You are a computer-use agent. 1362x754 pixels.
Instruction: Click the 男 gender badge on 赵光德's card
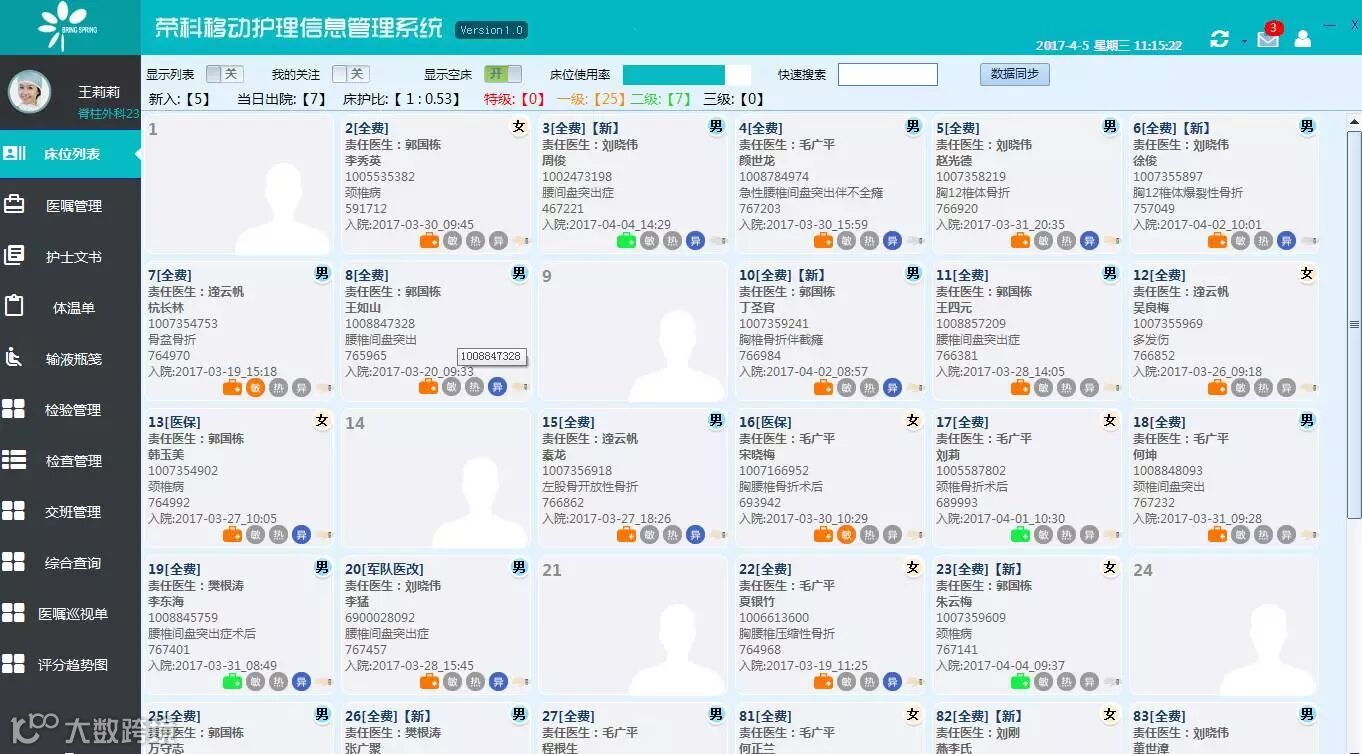(1110, 127)
